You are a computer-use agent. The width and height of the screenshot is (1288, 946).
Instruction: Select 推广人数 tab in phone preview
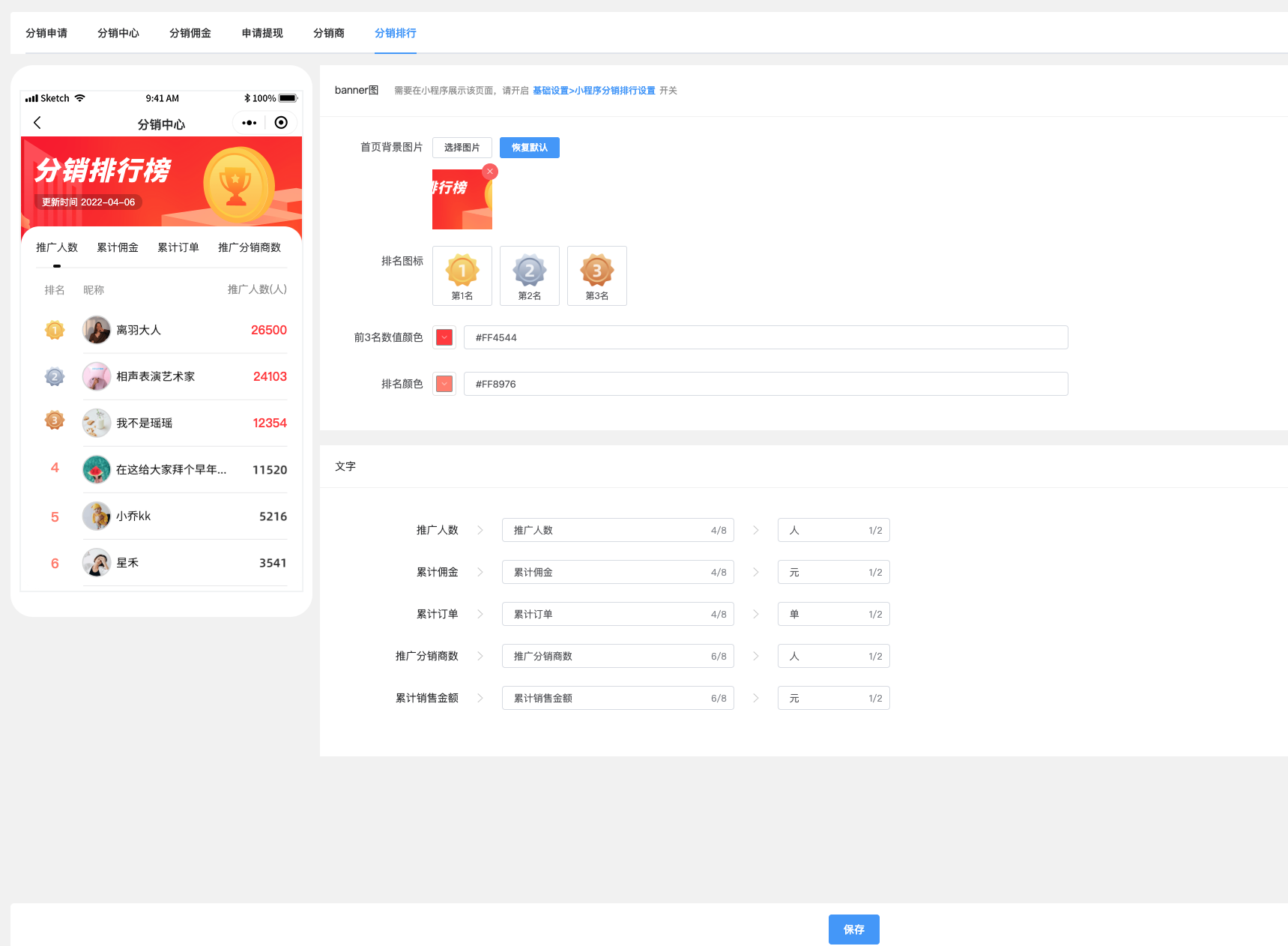[57, 247]
